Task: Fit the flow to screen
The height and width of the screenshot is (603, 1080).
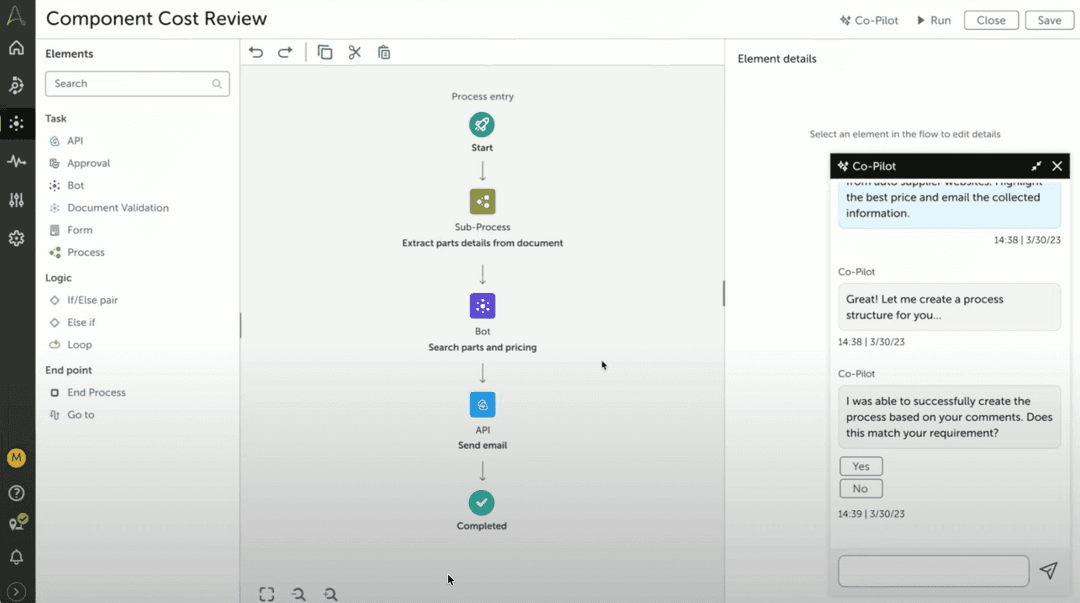Action: tap(267, 594)
